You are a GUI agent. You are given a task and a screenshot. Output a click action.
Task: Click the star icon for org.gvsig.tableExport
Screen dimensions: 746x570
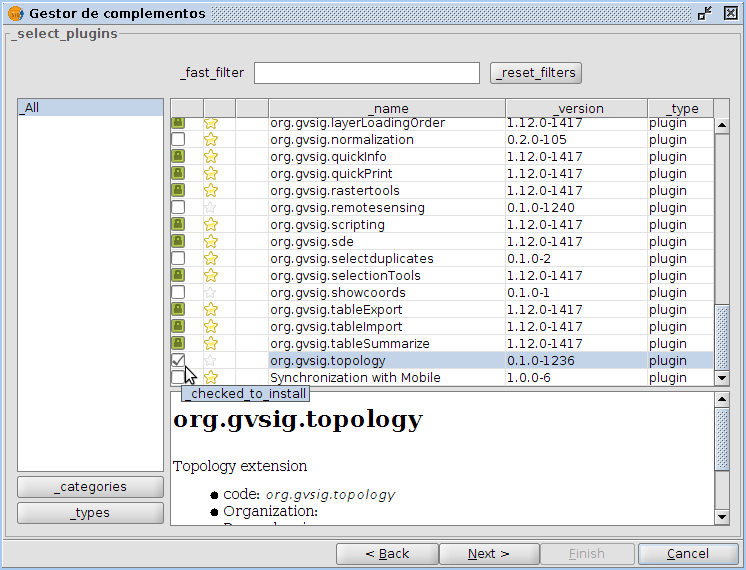point(211,310)
